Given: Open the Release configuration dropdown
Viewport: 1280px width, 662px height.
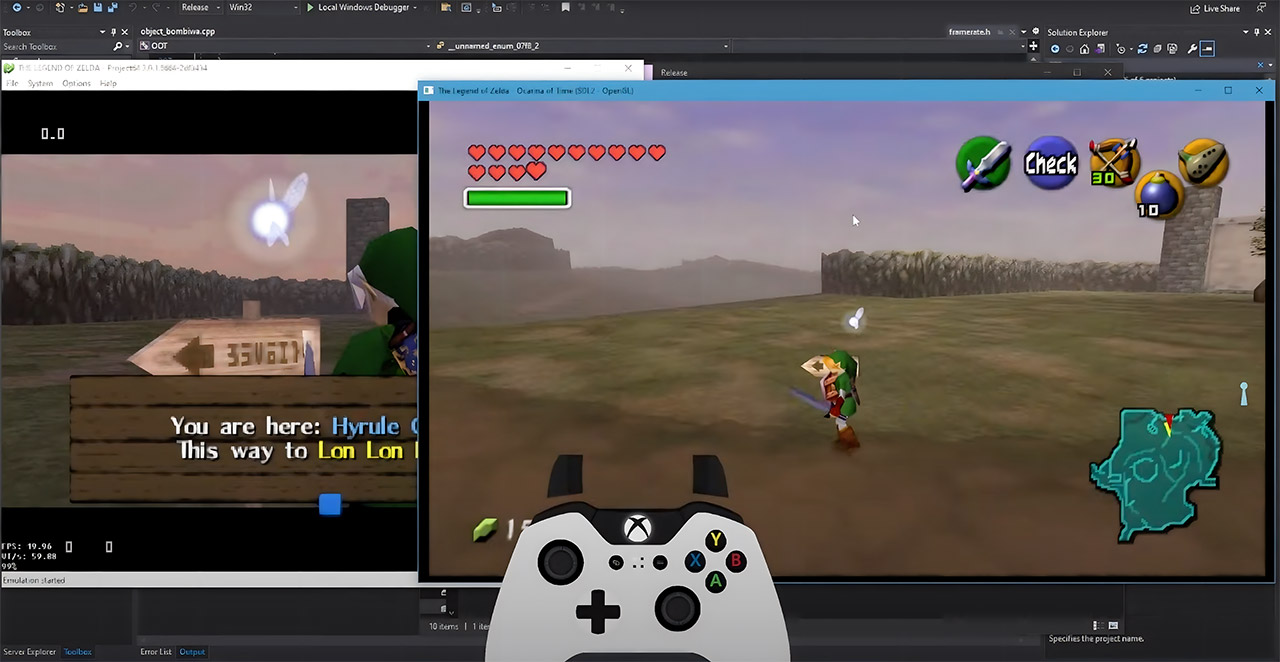Looking at the screenshot, I should click(199, 7).
